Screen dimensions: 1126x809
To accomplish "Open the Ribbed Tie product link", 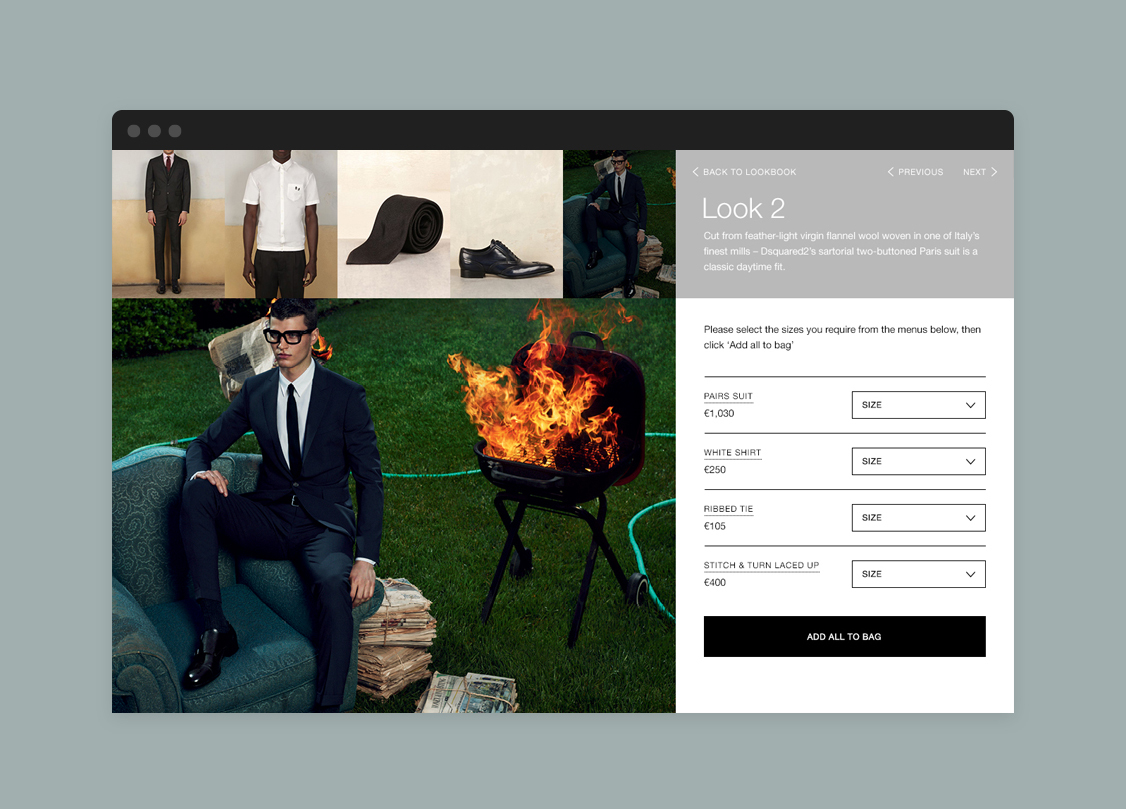I will tap(728, 509).
